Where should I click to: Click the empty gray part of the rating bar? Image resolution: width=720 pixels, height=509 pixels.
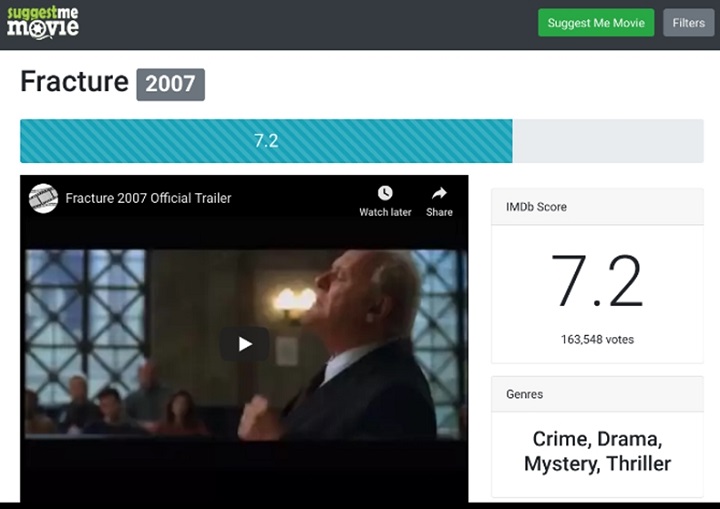(x=607, y=141)
